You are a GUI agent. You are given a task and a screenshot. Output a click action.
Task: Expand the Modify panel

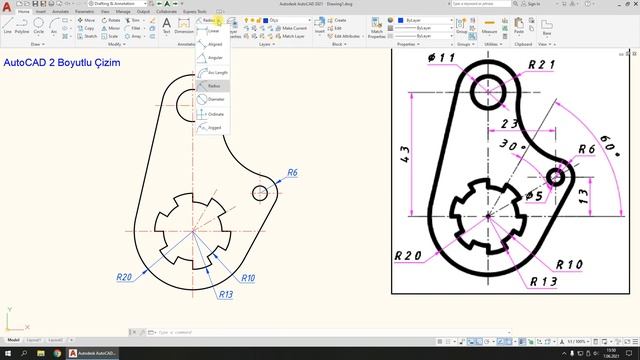pyautogui.click(x=116, y=44)
